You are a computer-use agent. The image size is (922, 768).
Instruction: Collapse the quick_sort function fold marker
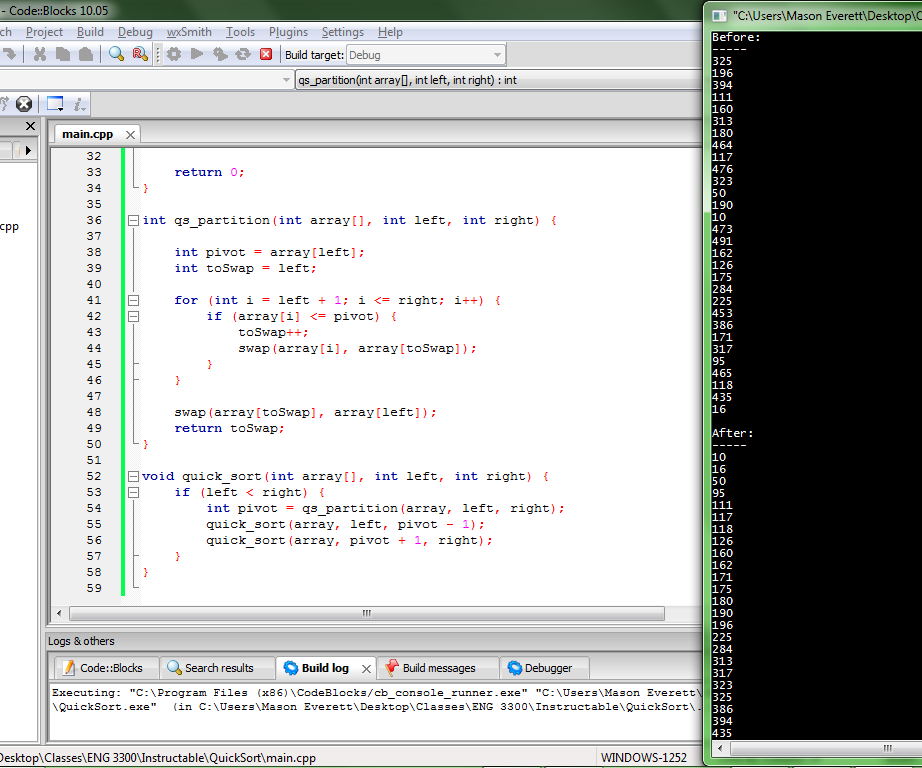pyautogui.click(x=133, y=476)
